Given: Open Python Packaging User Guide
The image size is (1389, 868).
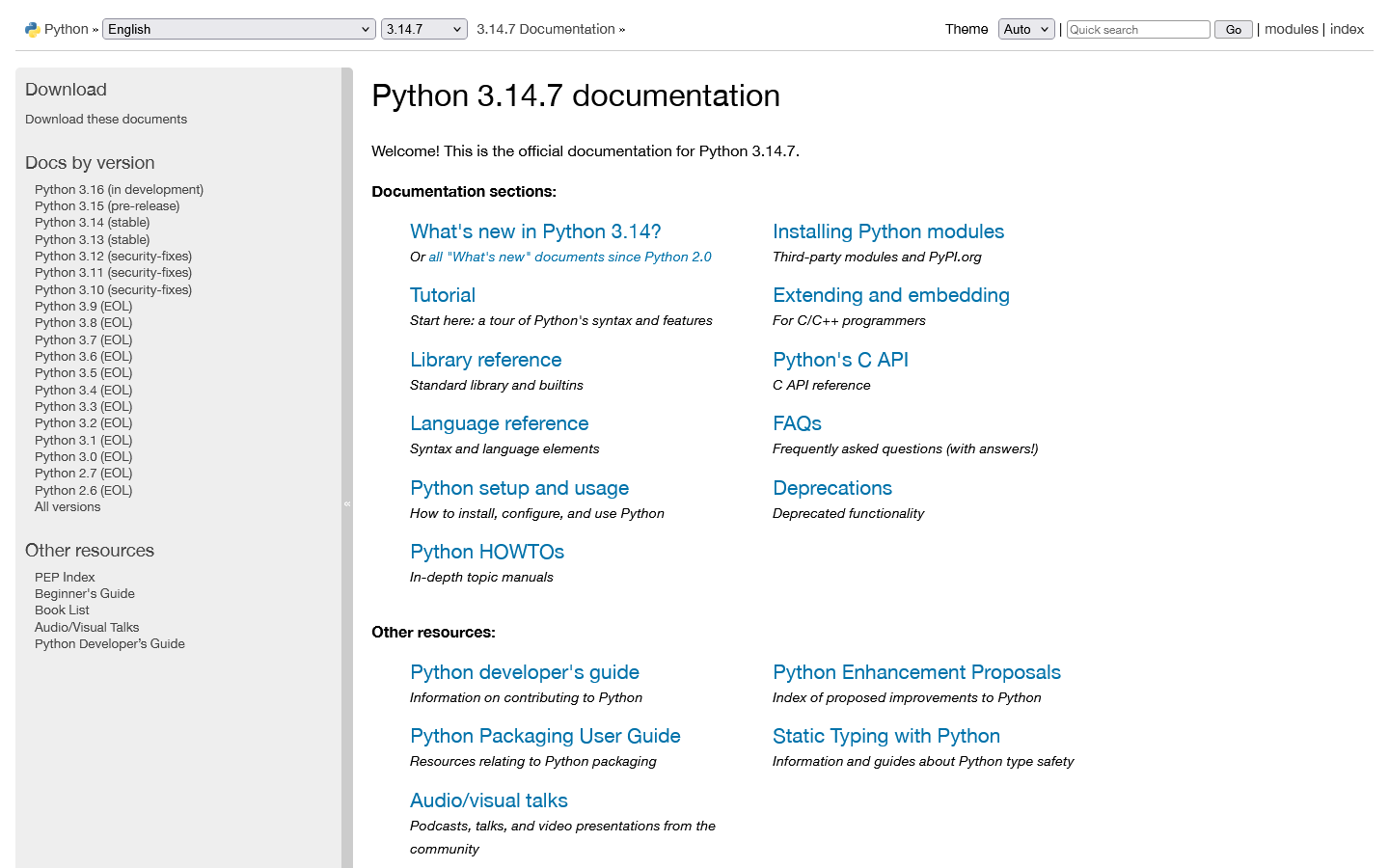Looking at the screenshot, I should [x=545, y=736].
